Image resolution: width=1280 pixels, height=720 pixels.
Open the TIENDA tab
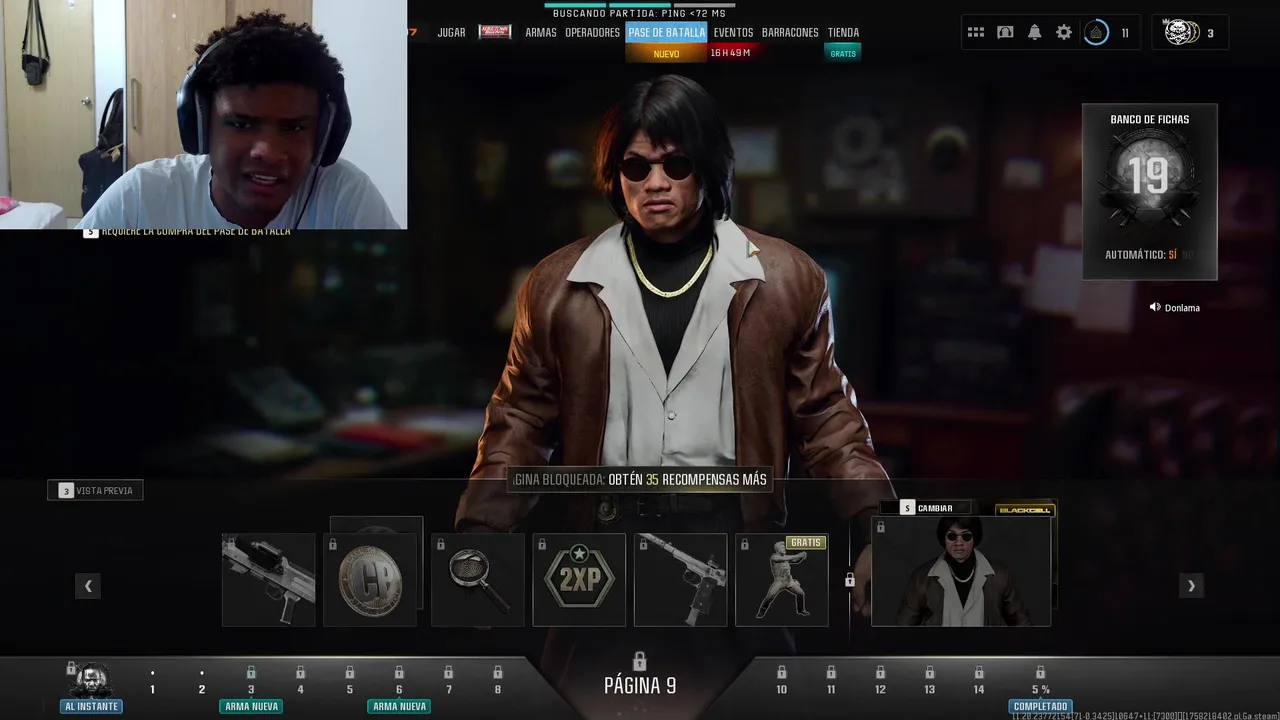pyautogui.click(x=843, y=32)
